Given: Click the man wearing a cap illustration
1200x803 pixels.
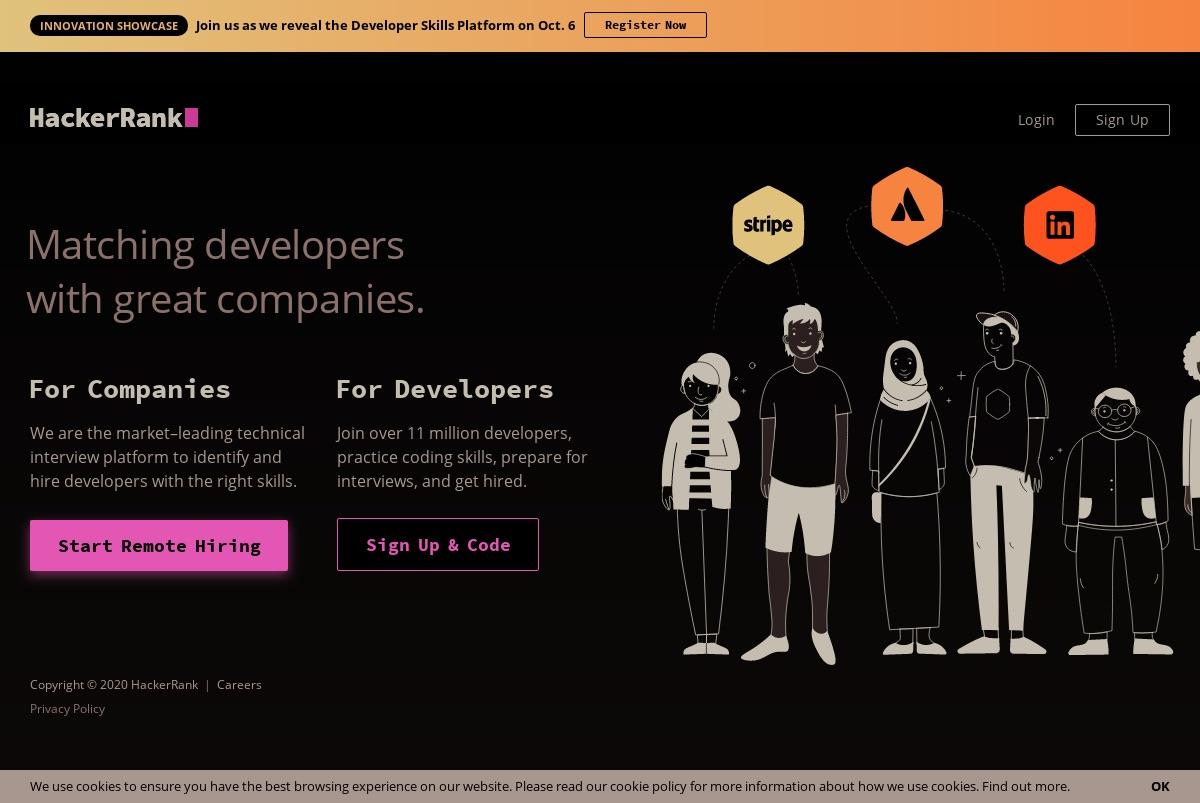Looking at the screenshot, I should pos(1003,483).
